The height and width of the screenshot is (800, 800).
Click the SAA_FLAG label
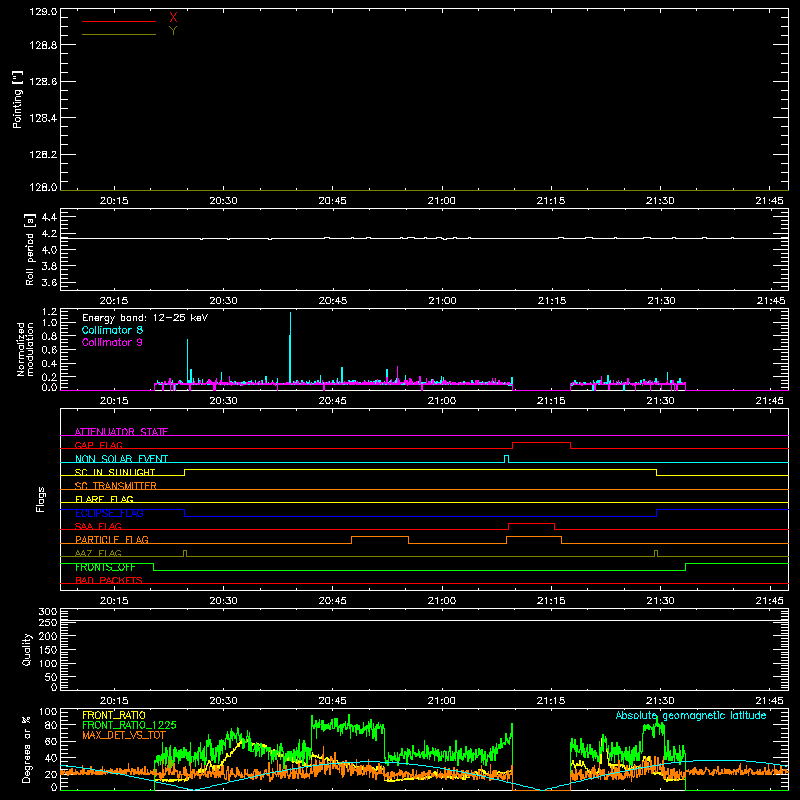(98, 526)
